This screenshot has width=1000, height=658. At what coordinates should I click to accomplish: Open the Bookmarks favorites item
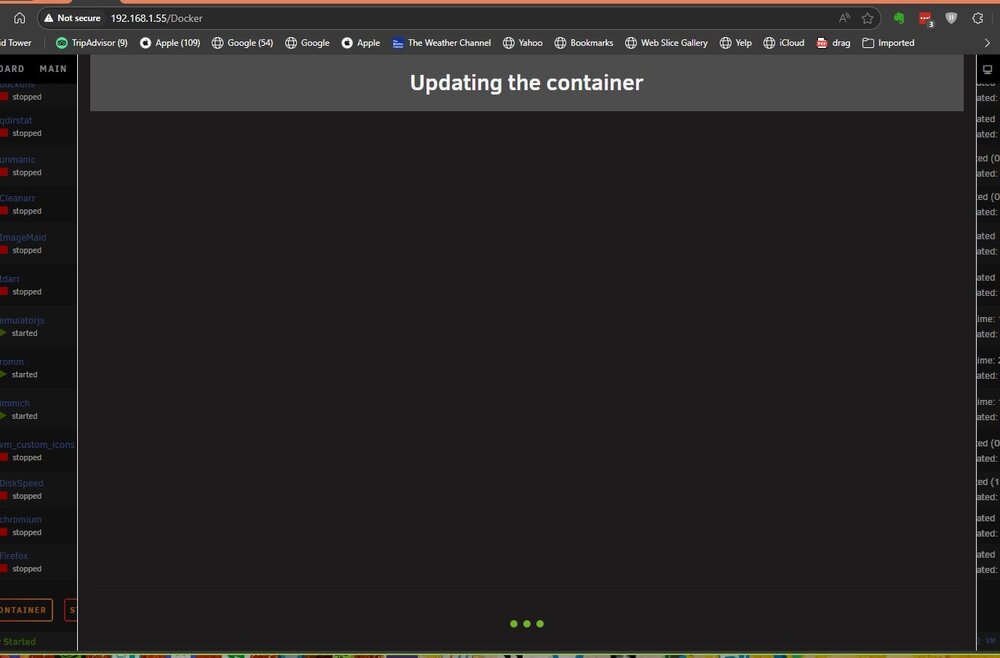point(584,43)
